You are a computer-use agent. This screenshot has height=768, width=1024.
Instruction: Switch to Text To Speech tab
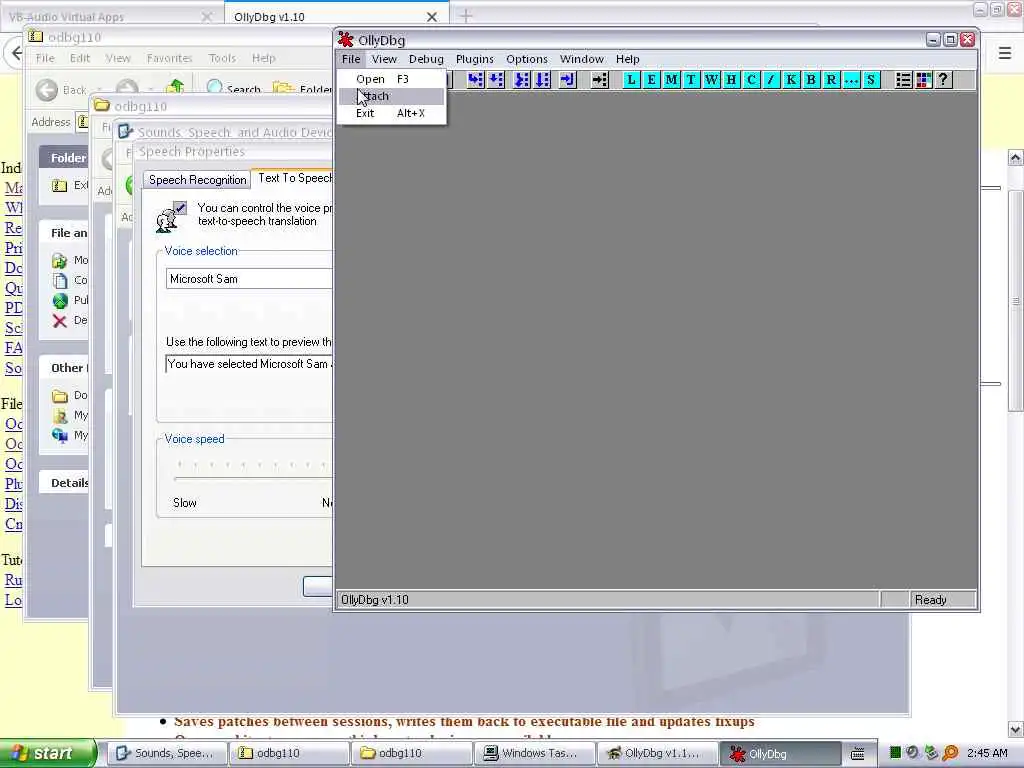click(295, 178)
